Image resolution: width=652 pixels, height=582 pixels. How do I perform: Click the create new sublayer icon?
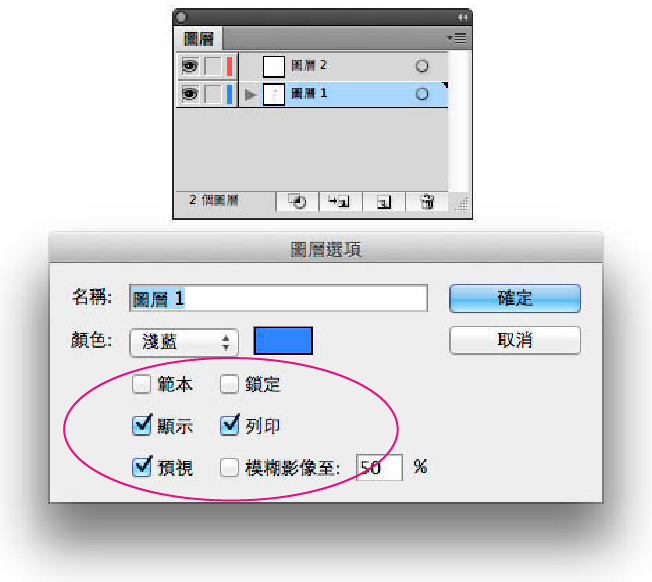[x=339, y=202]
